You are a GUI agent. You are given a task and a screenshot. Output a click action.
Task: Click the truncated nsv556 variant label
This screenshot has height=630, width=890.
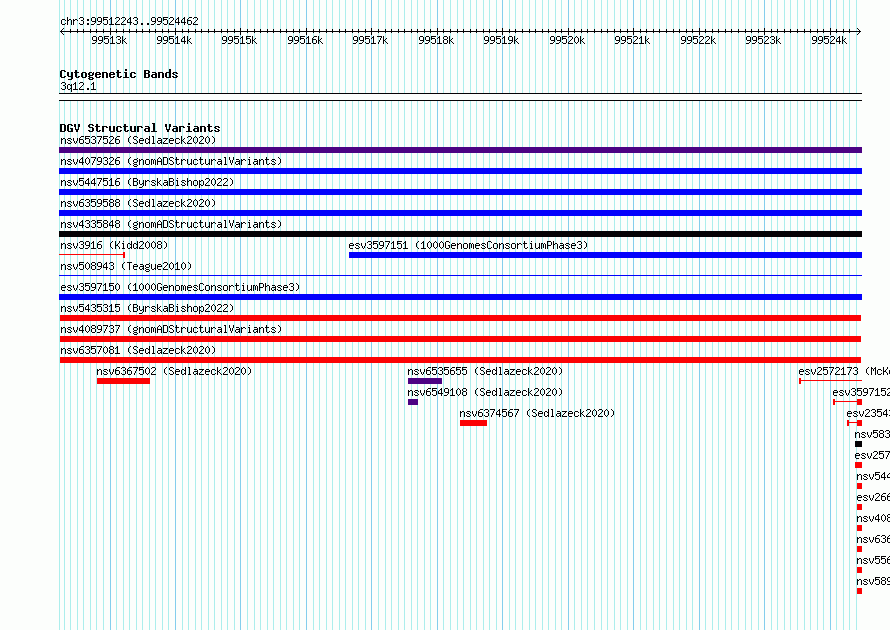[x=873, y=560]
